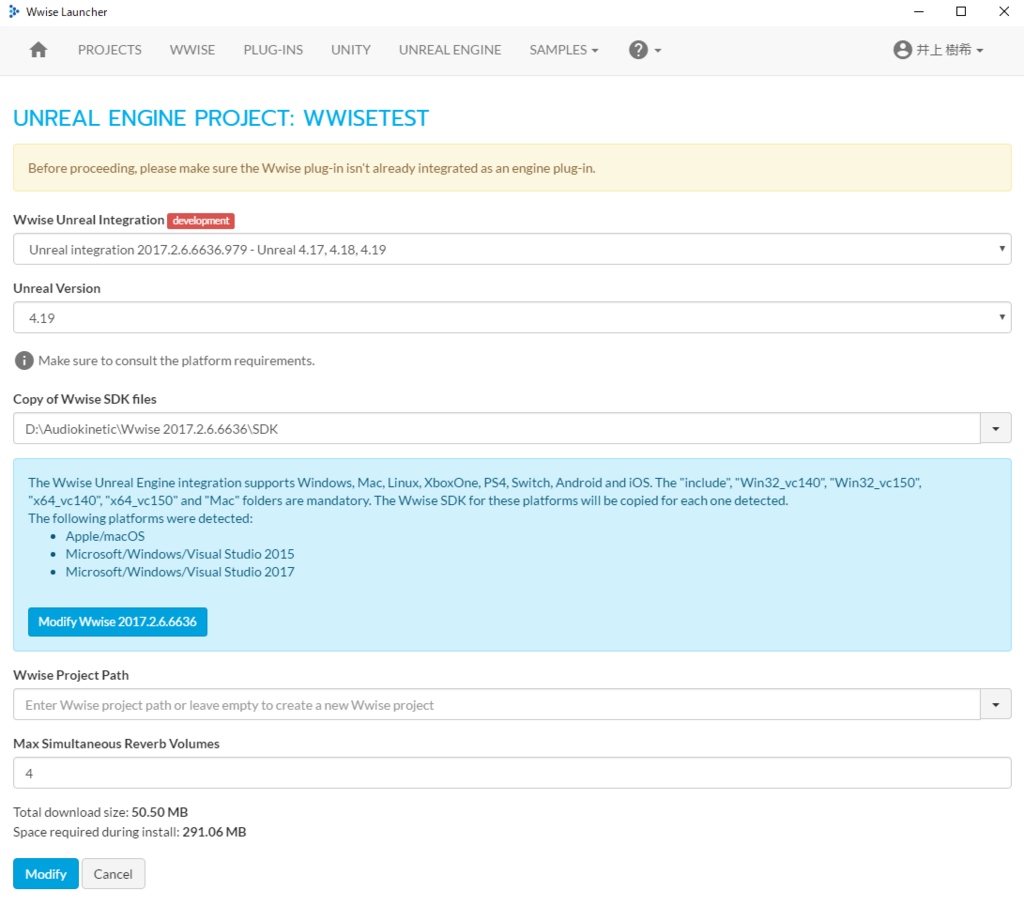Click Microsoft/Windows/Visual Studio 2017 entry
This screenshot has width=1024, height=906.
pos(180,572)
